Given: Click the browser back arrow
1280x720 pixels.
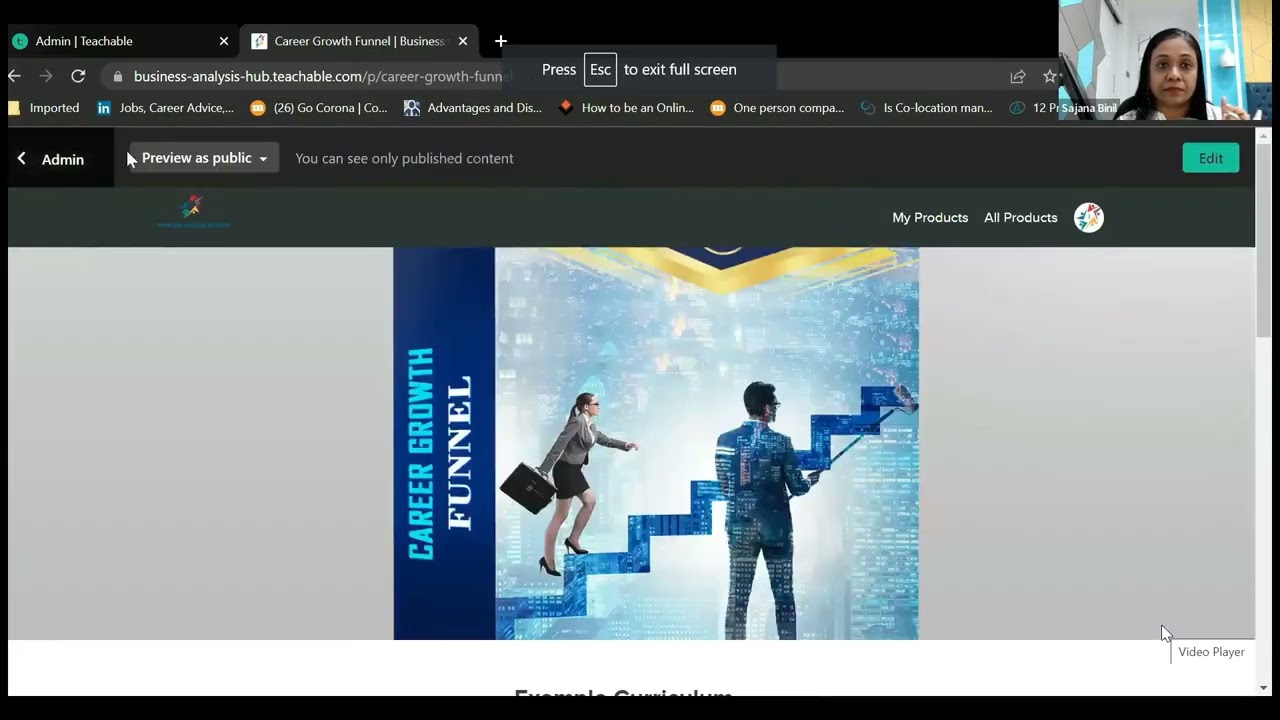Looking at the screenshot, I should click(14, 76).
